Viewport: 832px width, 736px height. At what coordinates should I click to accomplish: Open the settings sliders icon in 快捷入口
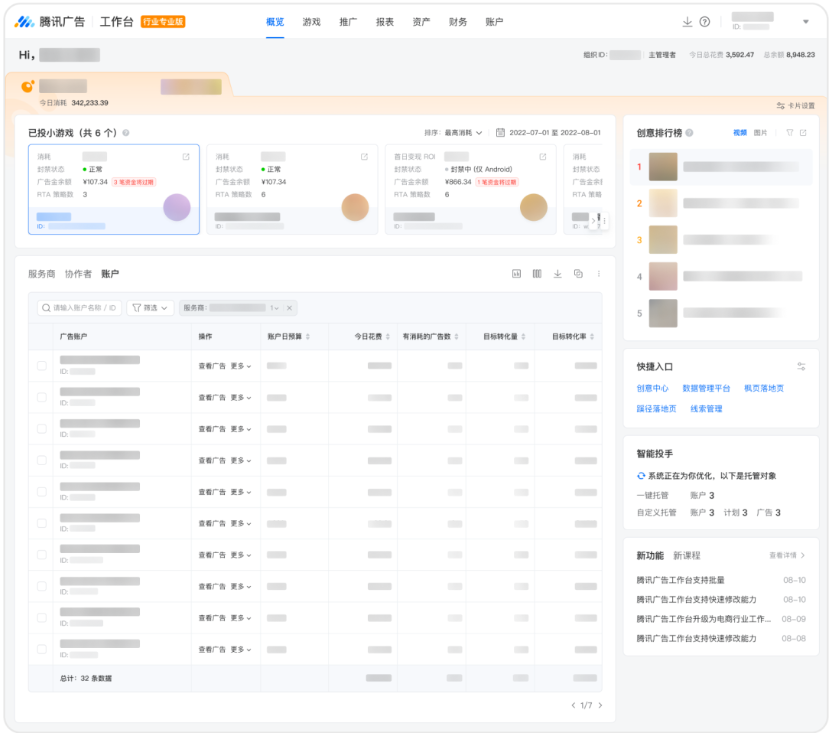[801, 366]
